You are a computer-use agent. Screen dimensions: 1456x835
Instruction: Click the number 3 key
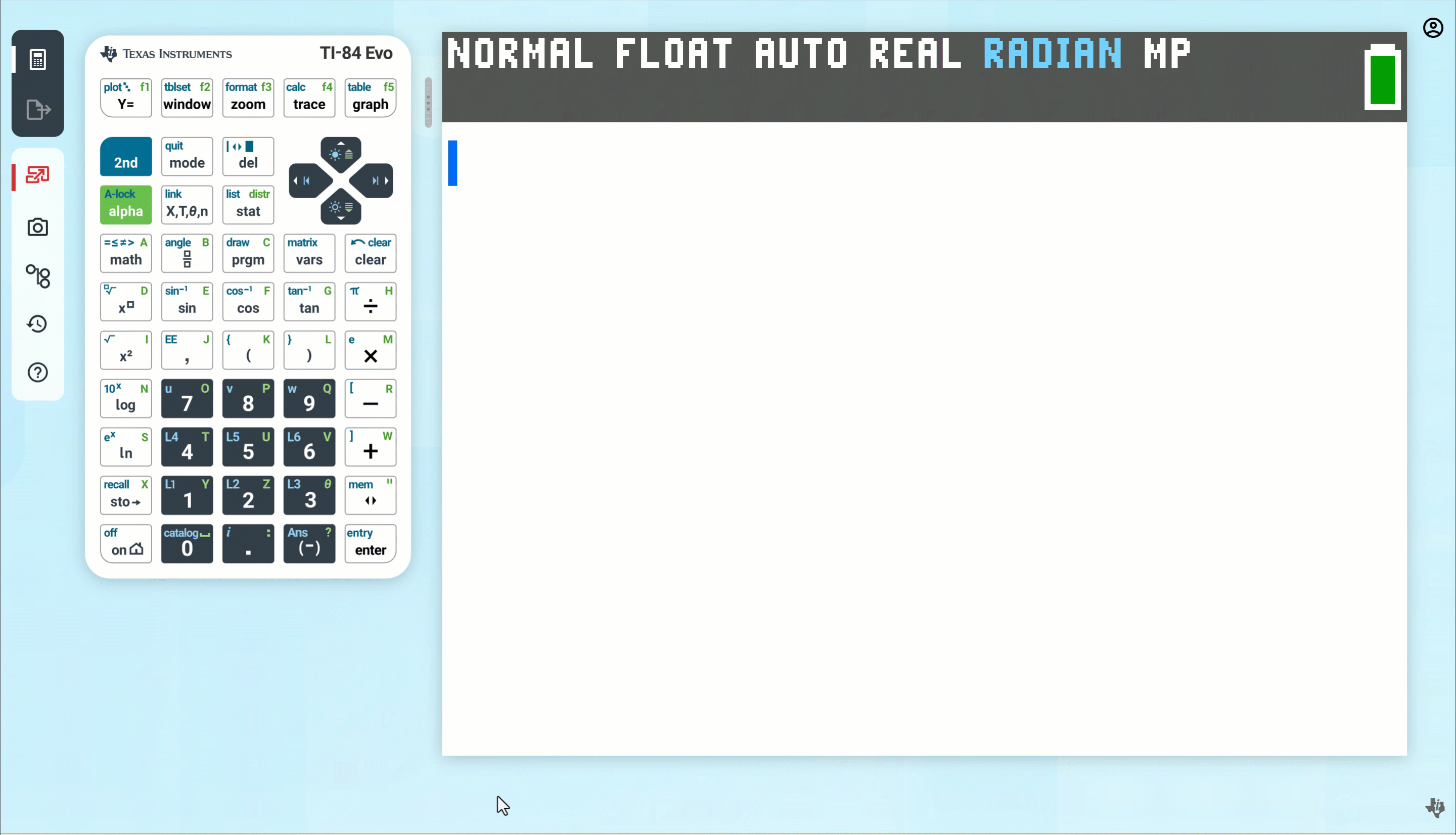309,495
